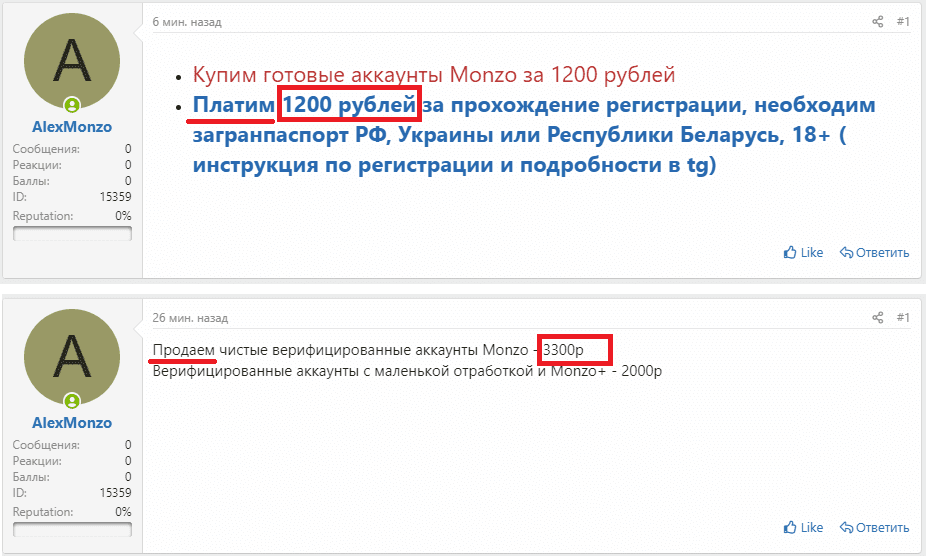Click reputation bar in first post sidebar

click(72, 233)
